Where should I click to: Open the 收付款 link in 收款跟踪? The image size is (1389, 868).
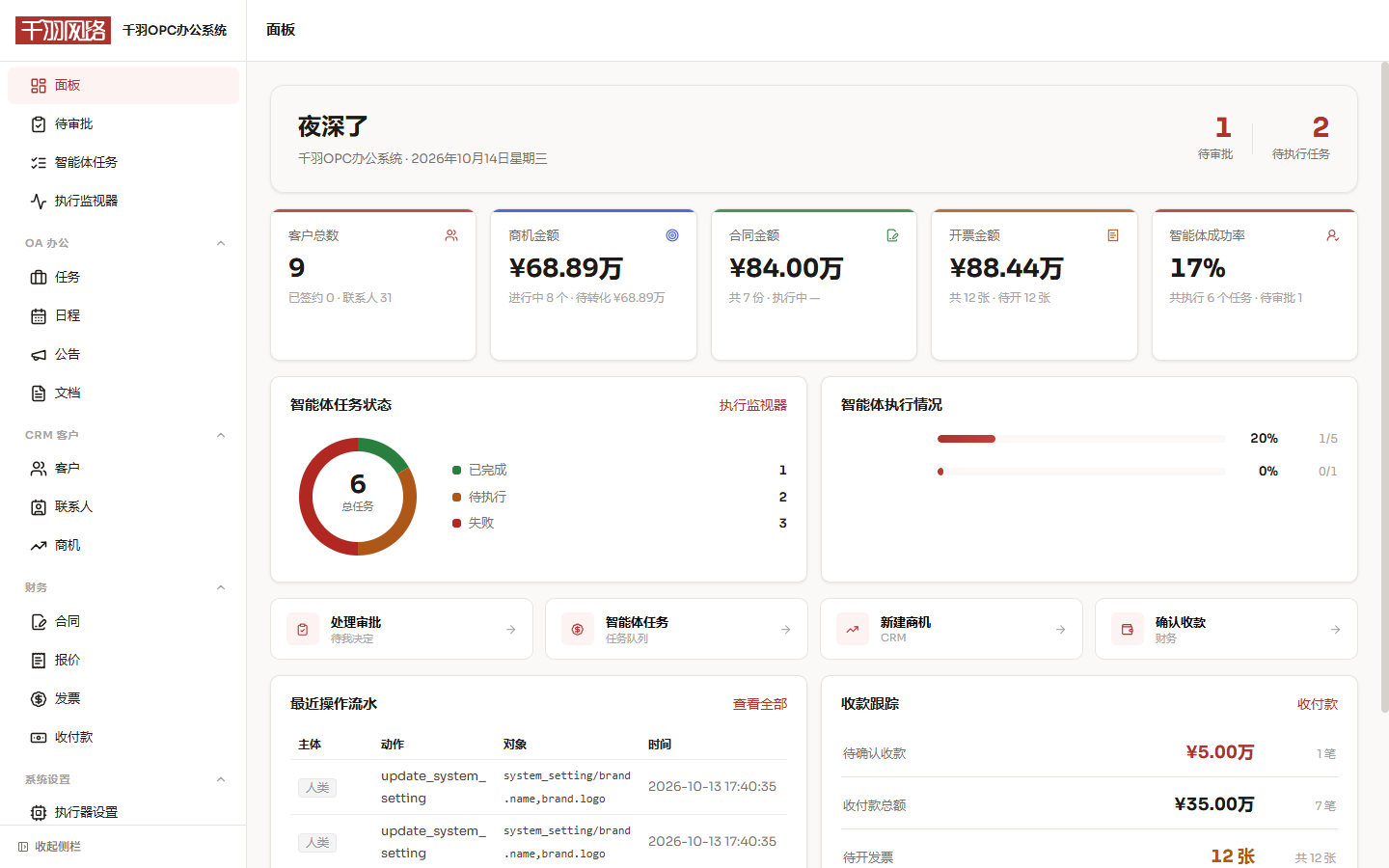[1318, 704]
